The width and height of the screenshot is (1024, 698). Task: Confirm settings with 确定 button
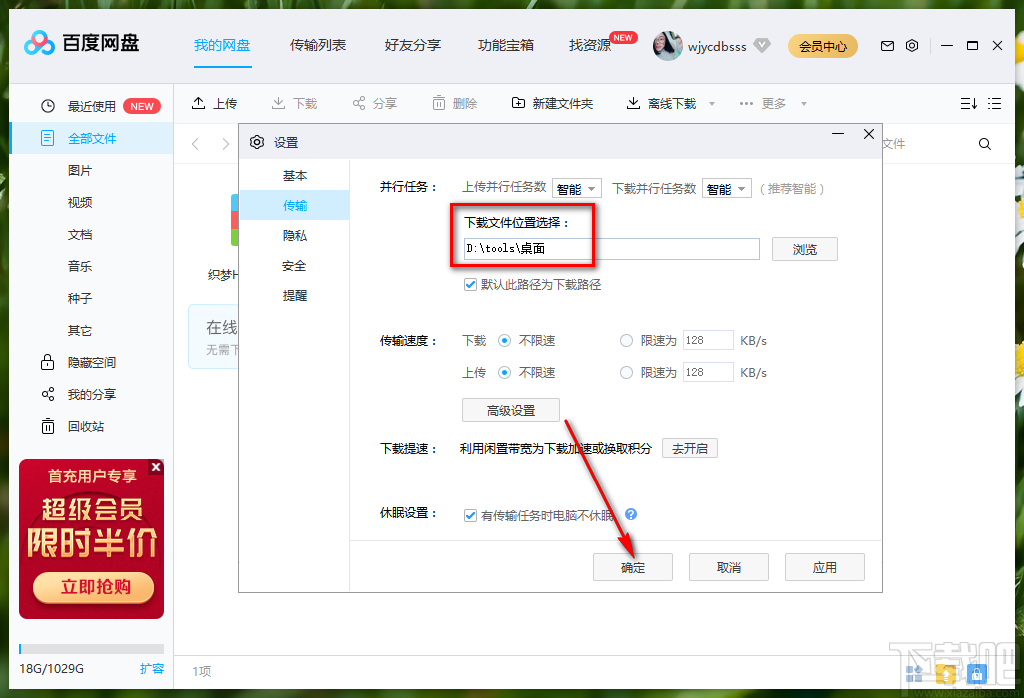pos(633,567)
